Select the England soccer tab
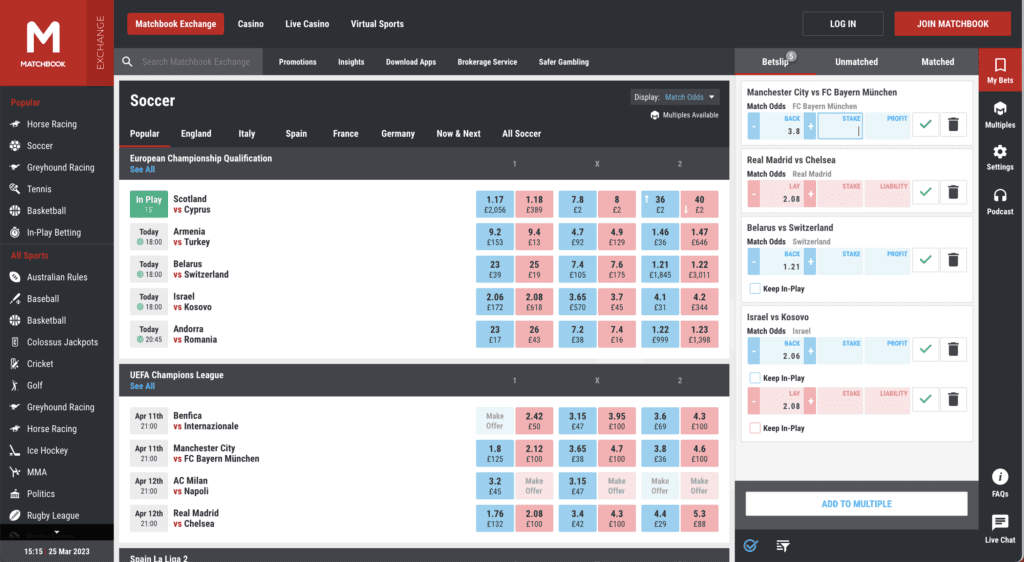 (x=196, y=134)
